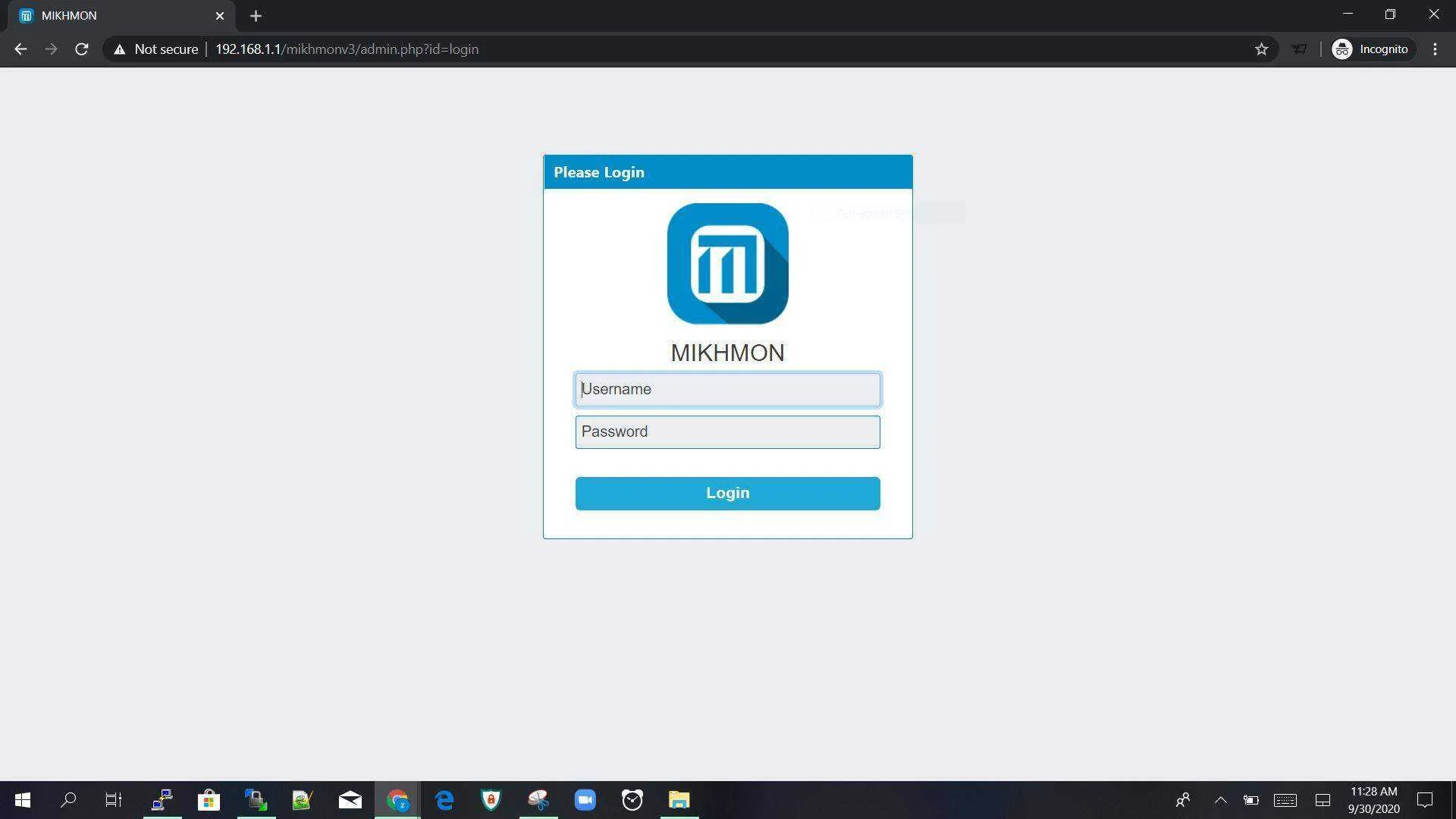Image resolution: width=1456 pixels, height=819 pixels.
Task: Reload the login page
Action: click(81, 49)
